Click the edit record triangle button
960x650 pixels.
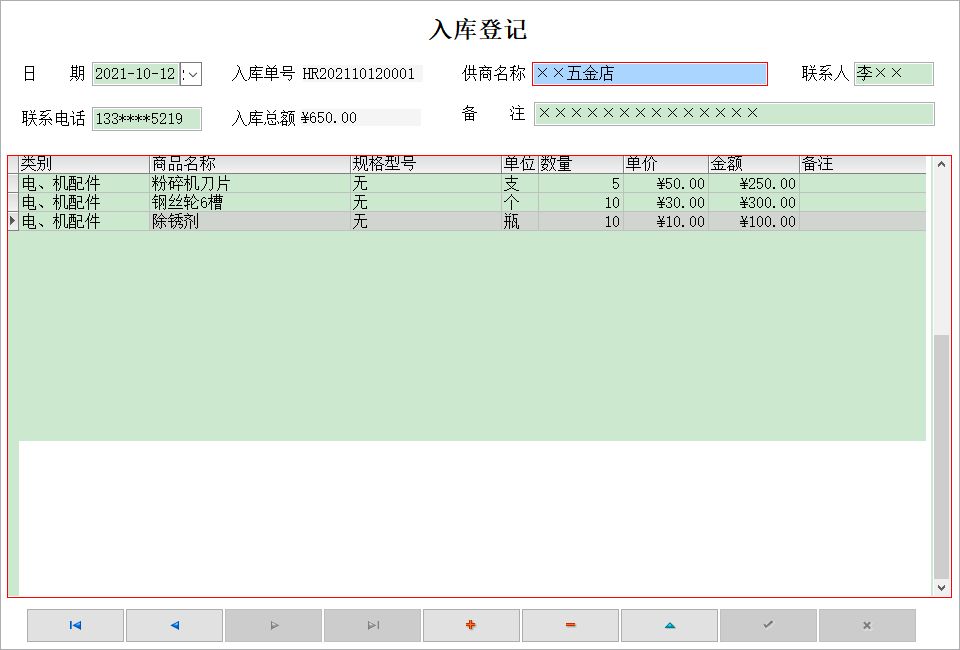coord(670,625)
